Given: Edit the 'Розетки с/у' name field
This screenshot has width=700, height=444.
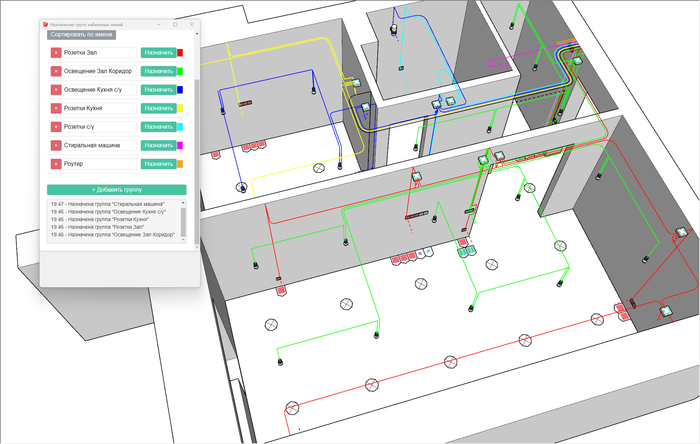Looking at the screenshot, I should [x=98, y=127].
